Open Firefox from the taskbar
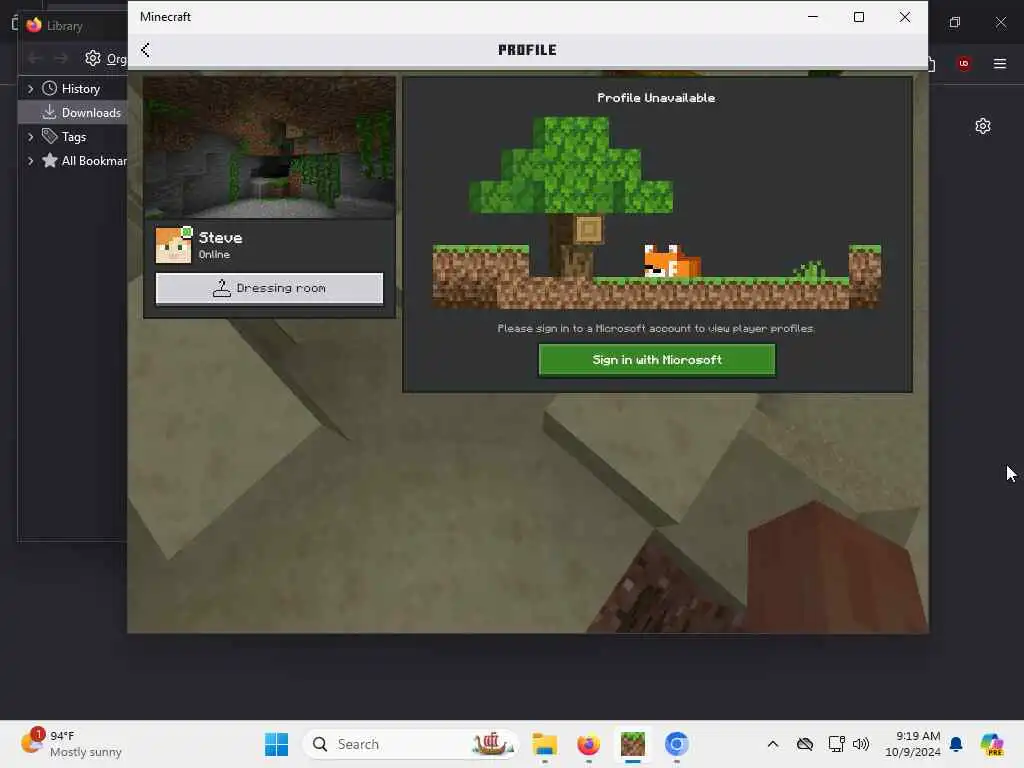The height and width of the screenshot is (768, 1024). [x=588, y=744]
